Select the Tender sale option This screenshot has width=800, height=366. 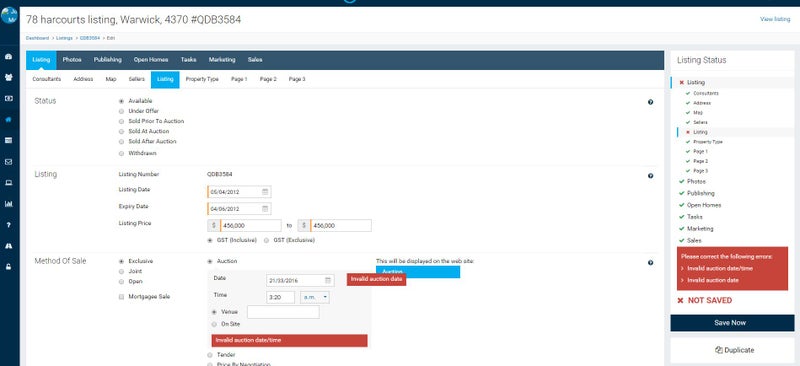[210, 354]
